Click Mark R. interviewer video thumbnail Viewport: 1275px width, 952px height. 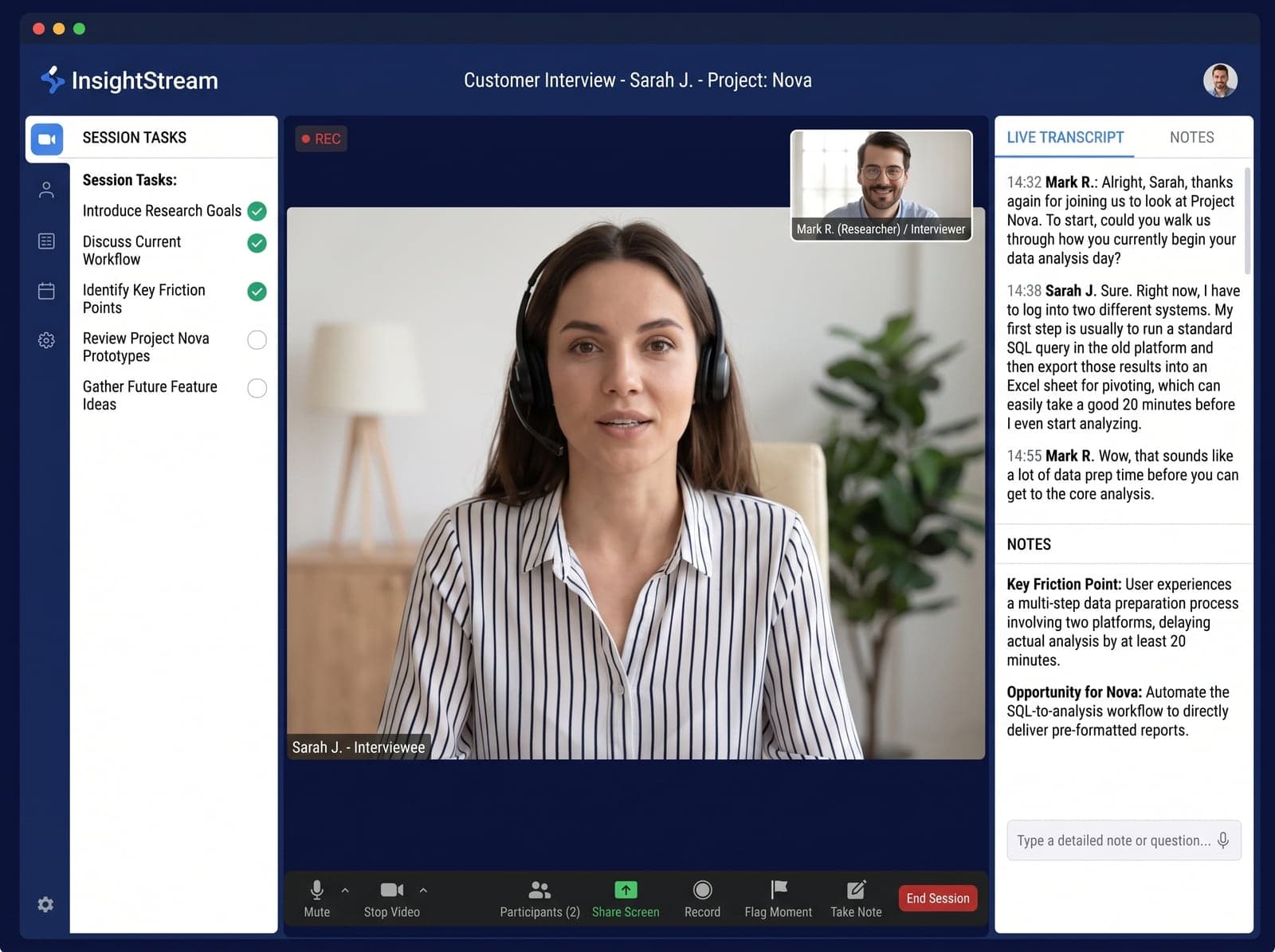coord(881,185)
